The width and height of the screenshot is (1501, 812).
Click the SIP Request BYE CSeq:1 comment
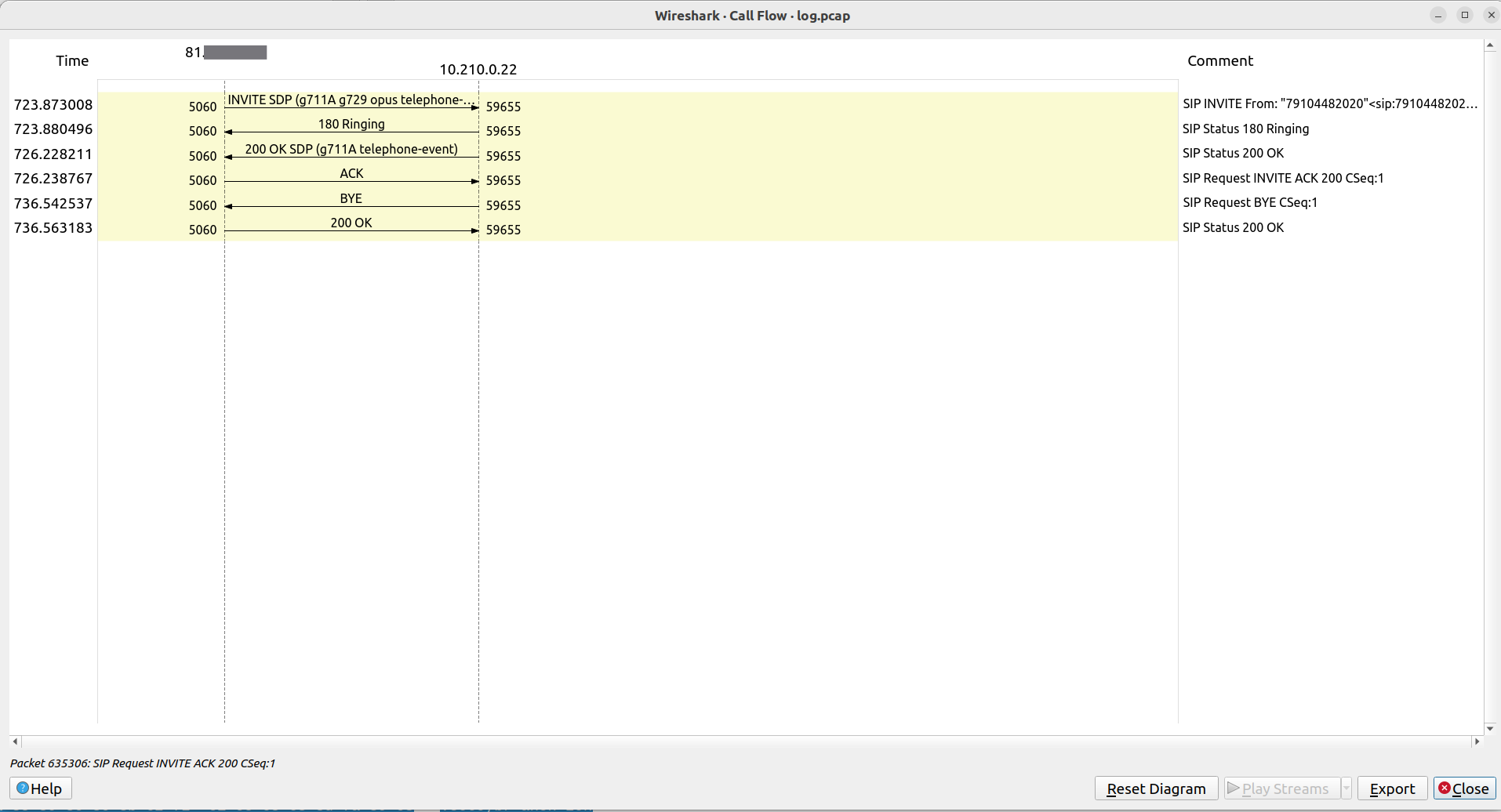pyautogui.click(x=1249, y=203)
